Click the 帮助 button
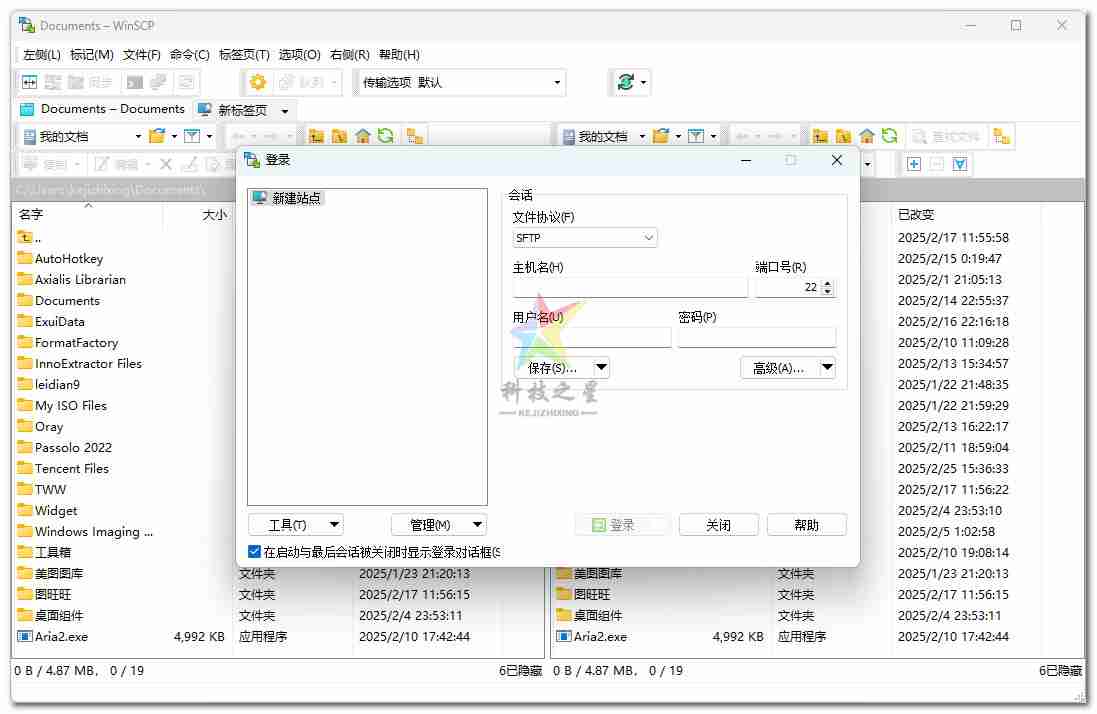 806,525
